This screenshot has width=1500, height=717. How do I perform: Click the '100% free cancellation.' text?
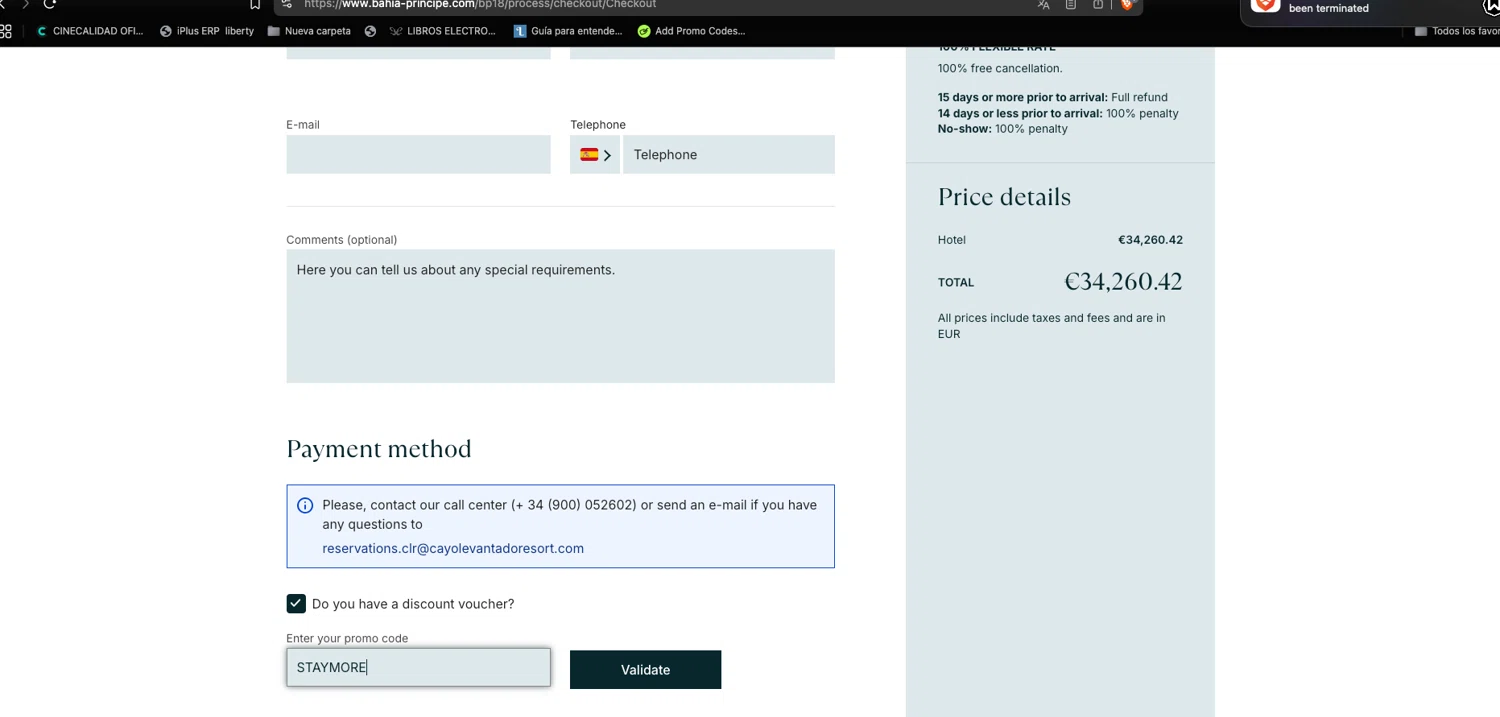pos(1000,68)
